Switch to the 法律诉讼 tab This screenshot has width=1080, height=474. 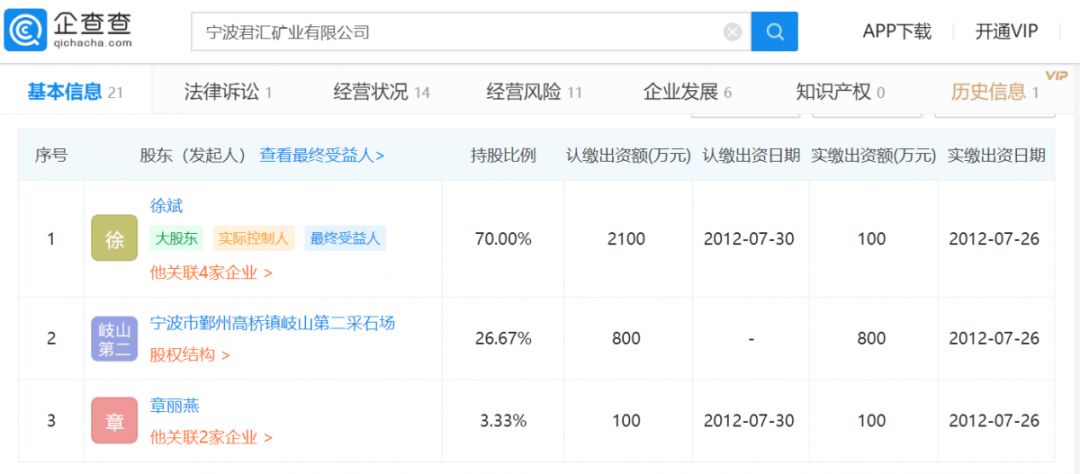tap(228, 92)
